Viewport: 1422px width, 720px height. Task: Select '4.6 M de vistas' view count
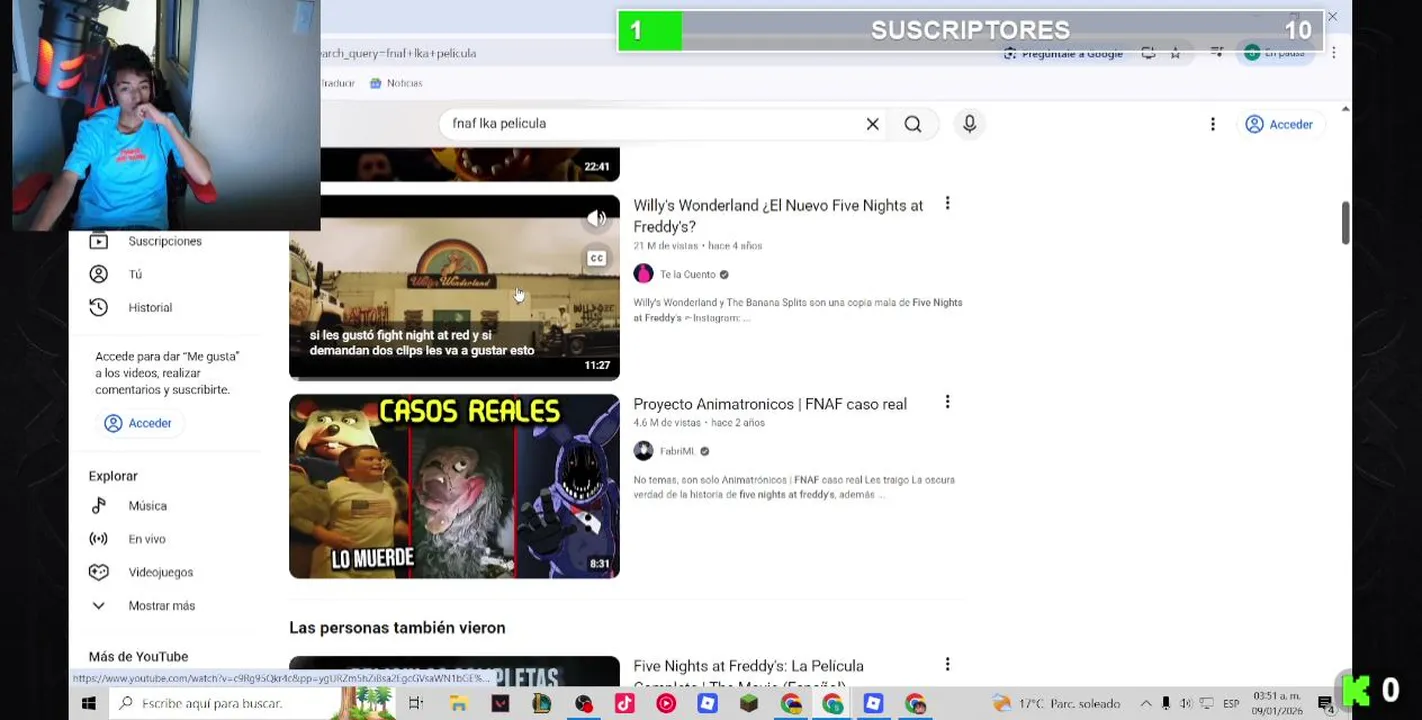click(667, 423)
